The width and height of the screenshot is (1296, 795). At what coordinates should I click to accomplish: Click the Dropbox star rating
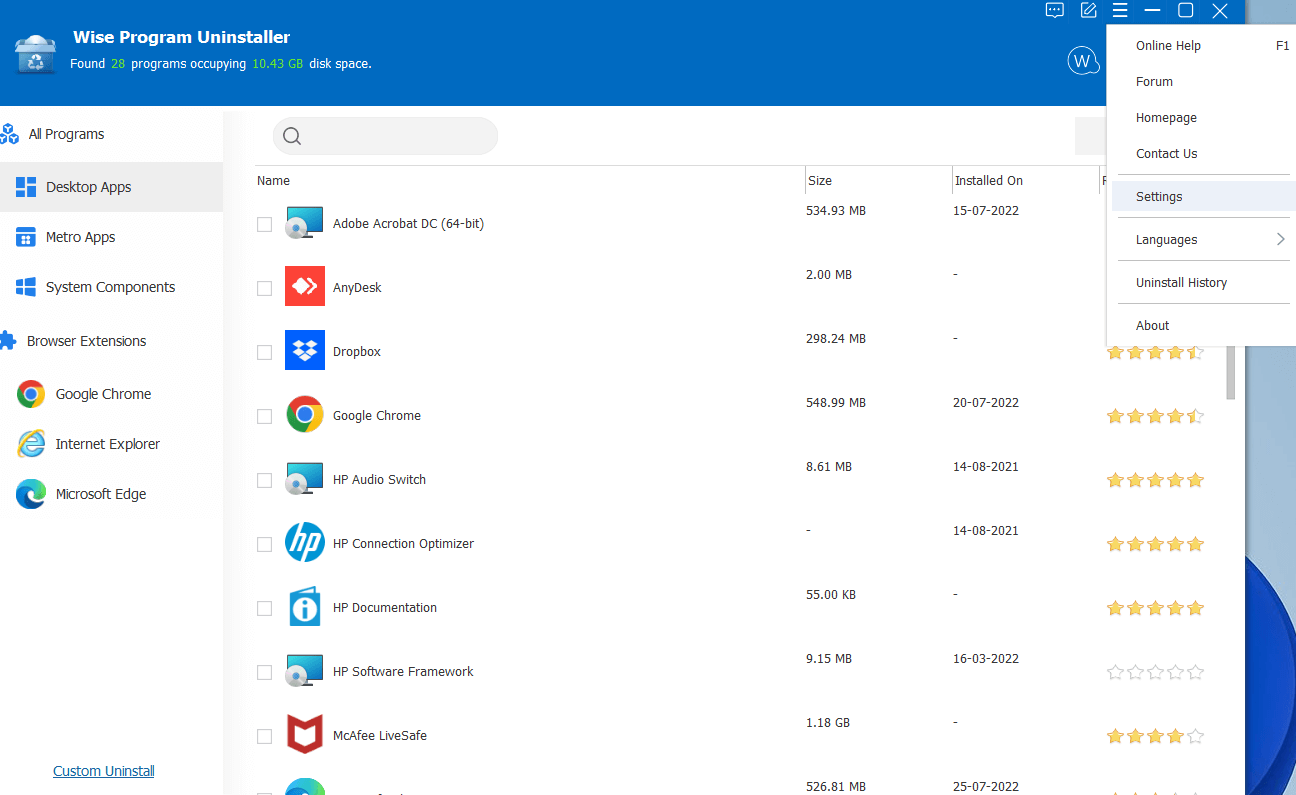1155,352
